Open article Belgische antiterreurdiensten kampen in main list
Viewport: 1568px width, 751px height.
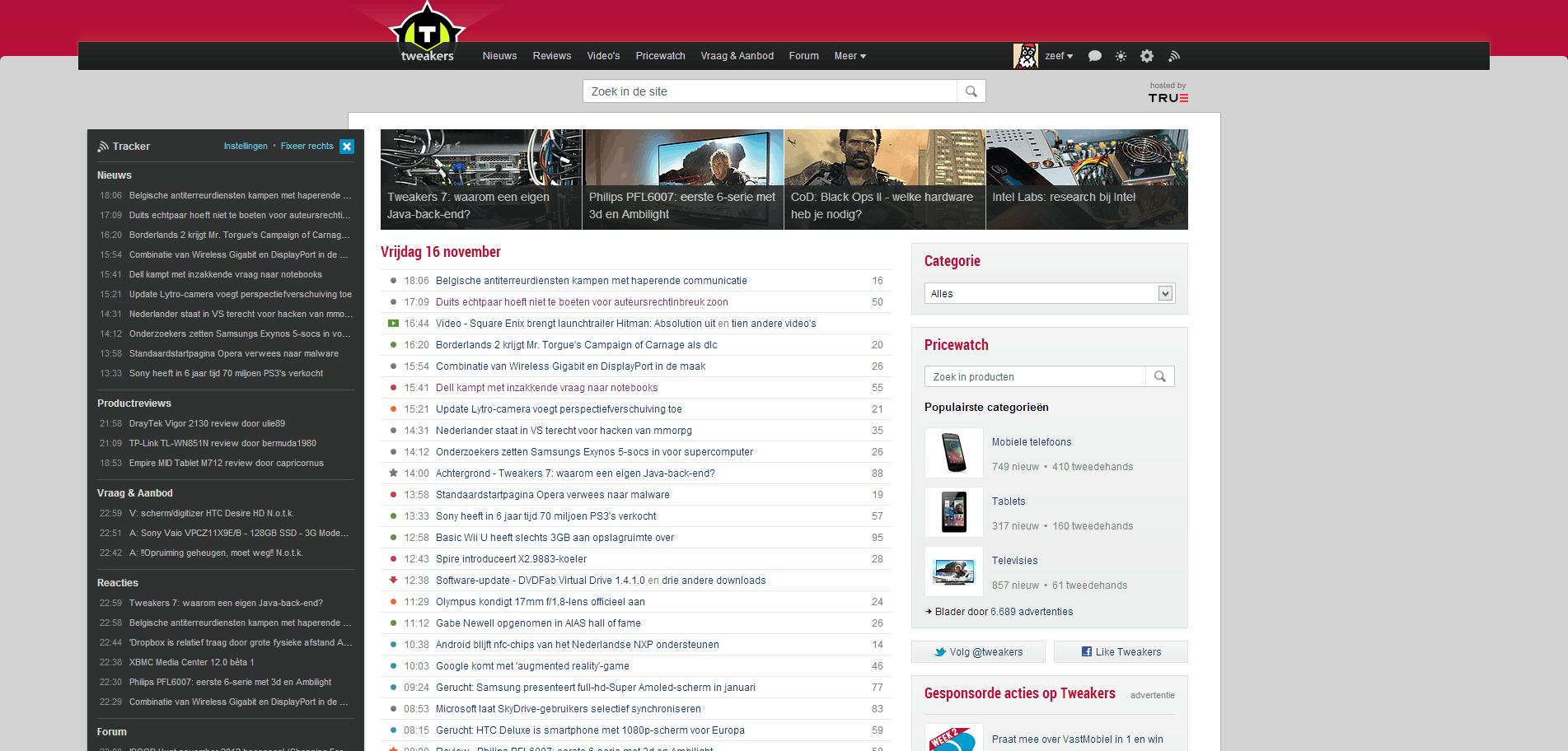pos(592,281)
